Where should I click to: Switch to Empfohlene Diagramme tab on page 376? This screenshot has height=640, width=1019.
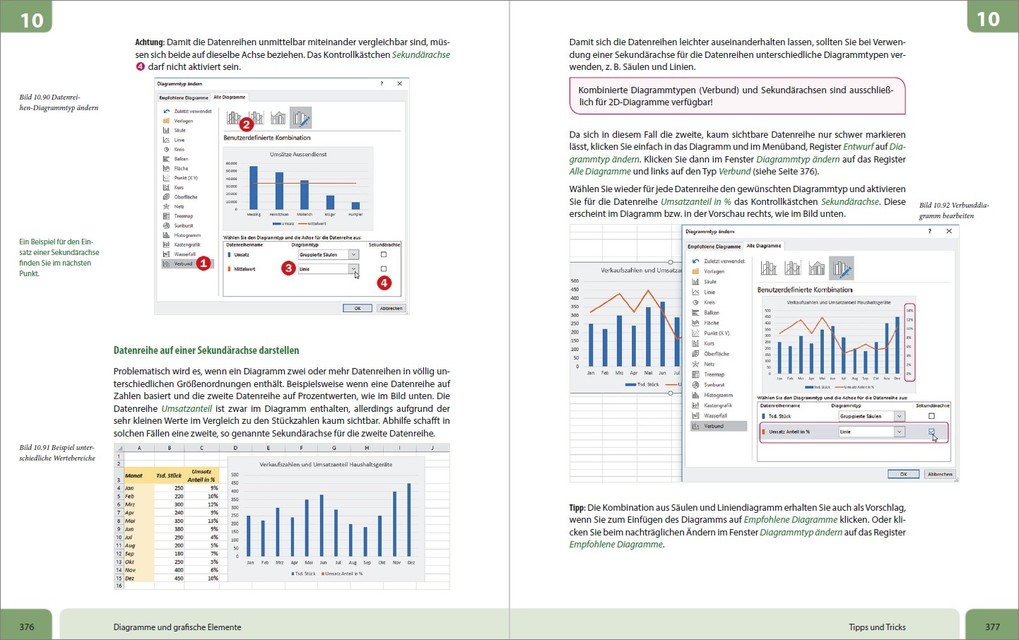(183, 98)
